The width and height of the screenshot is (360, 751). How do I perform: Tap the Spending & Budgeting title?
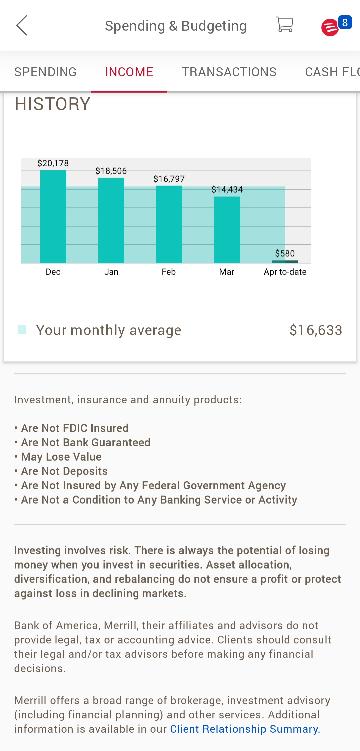click(176, 26)
